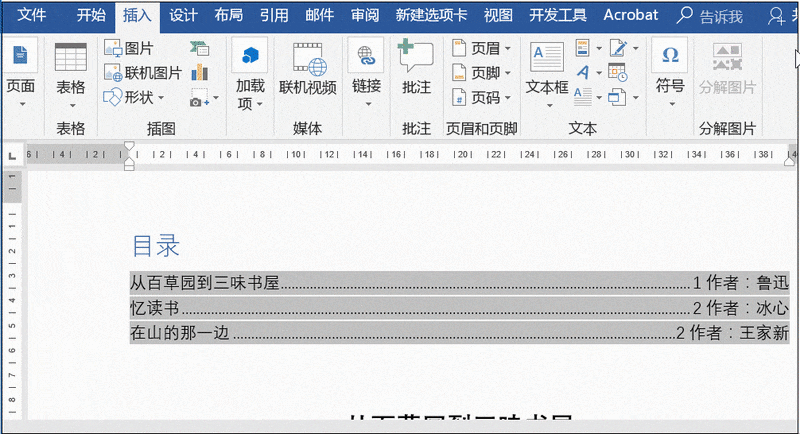Image resolution: width=800 pixels, height=434 pixels.
Task: Insert a chart using the bar-chart icon
Action: (x=199, y=72)
